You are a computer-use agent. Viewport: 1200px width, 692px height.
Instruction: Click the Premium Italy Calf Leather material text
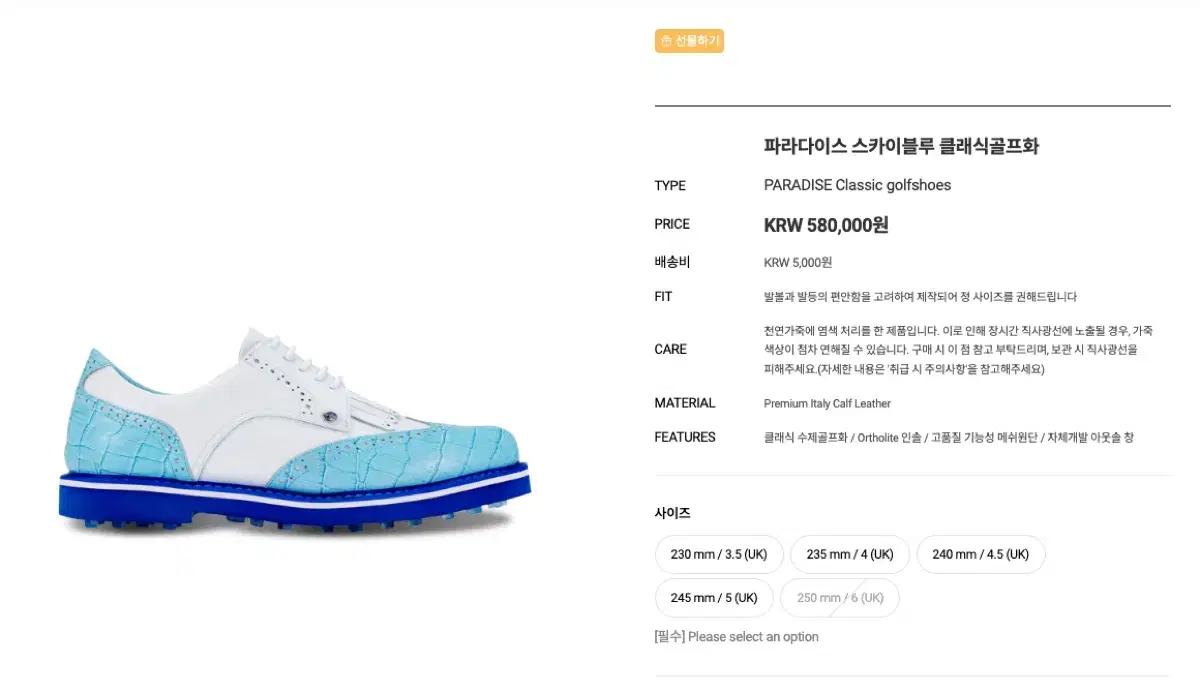coord(827,404)
